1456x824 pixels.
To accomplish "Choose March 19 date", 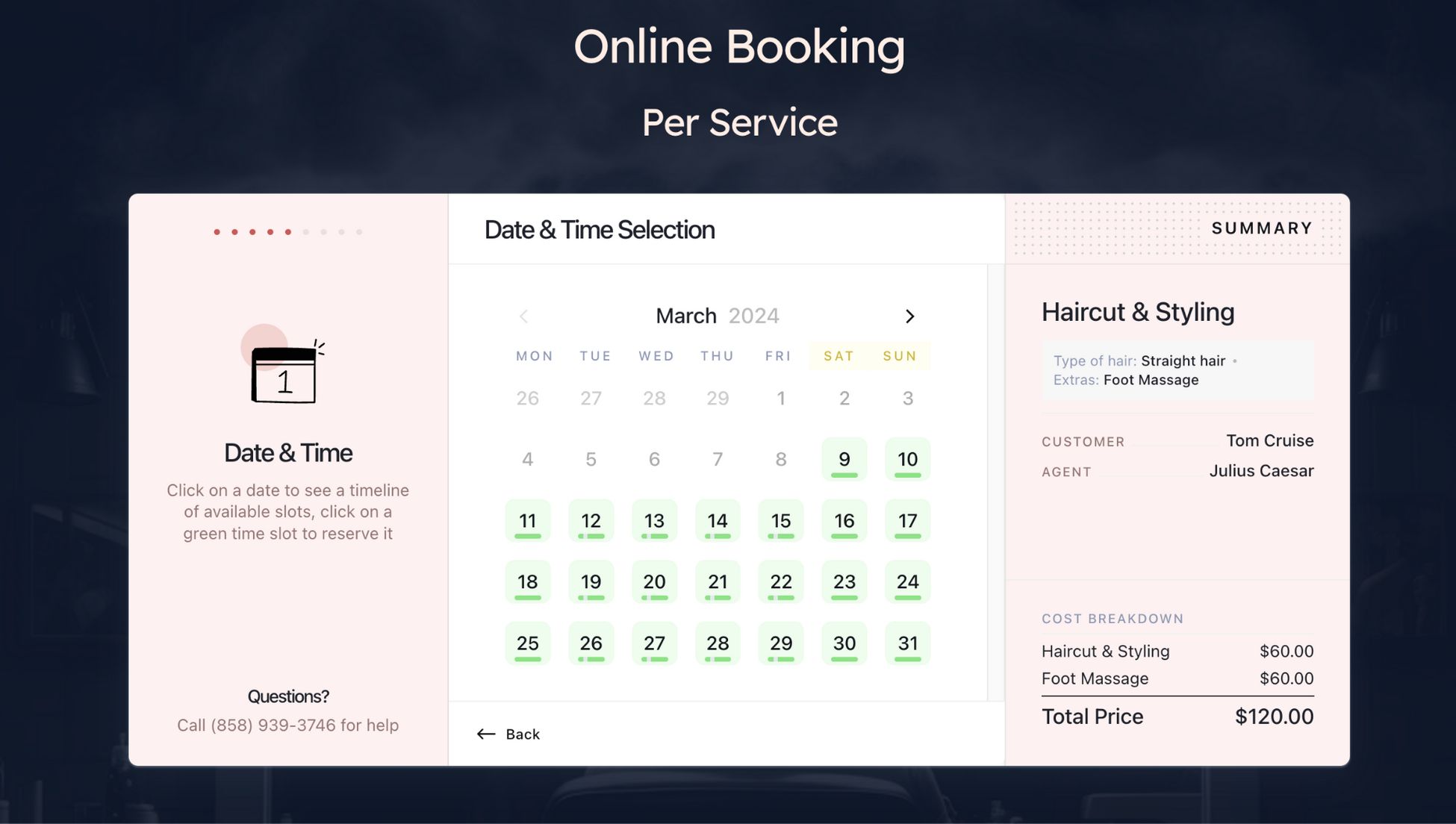I will [591, 581].
